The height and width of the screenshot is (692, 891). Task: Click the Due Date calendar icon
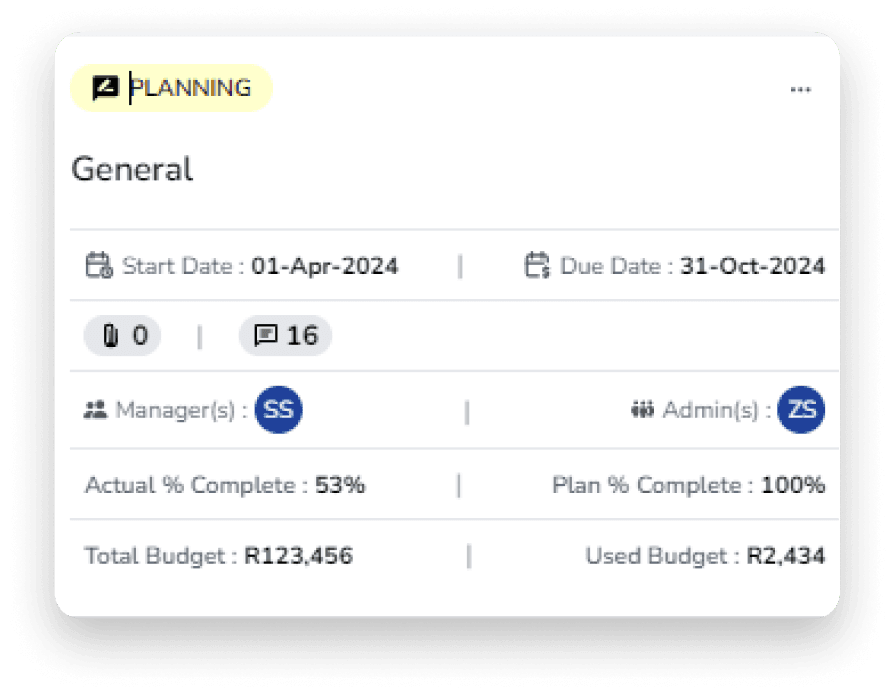537,266
